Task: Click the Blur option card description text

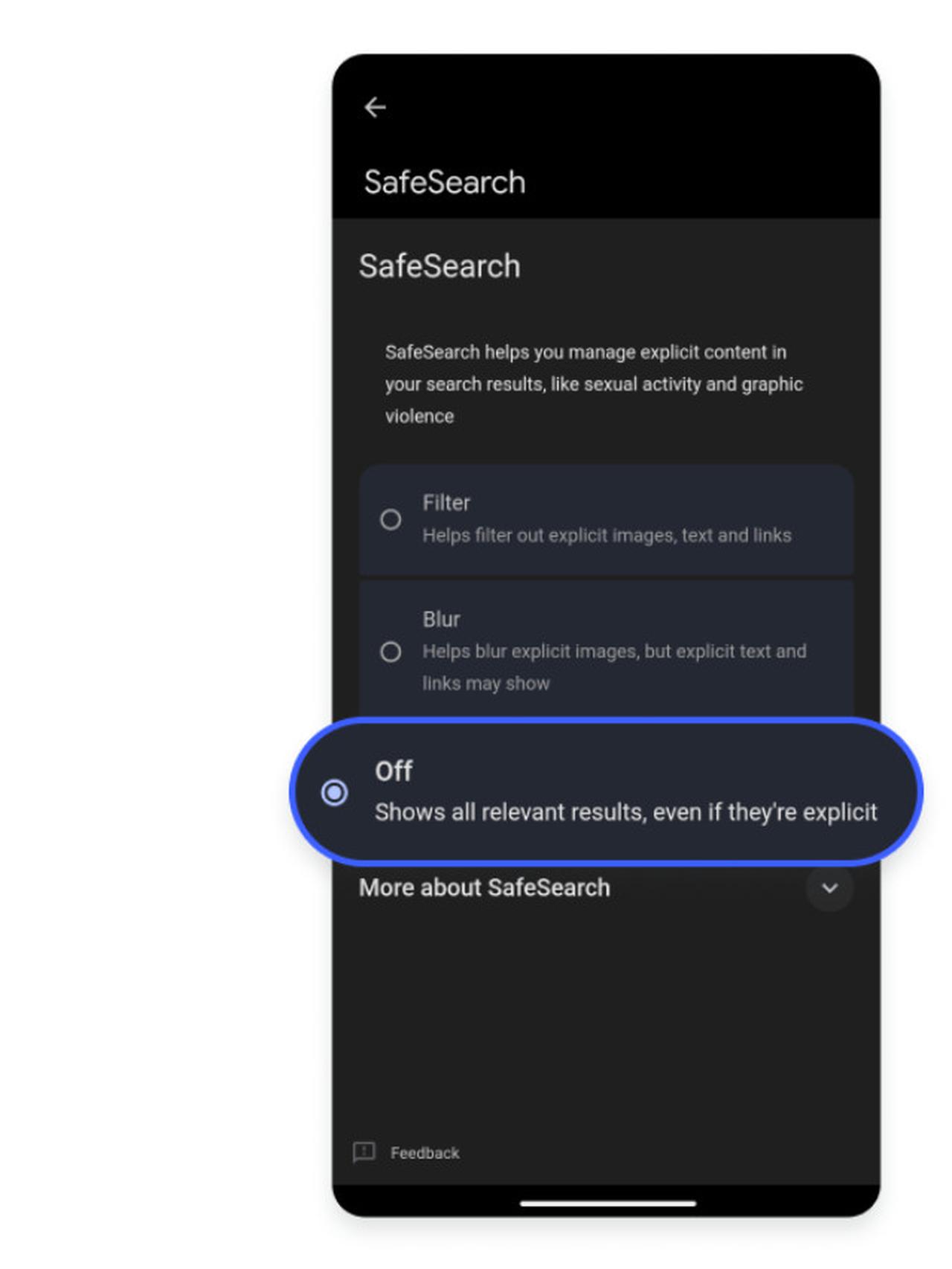Action: click(x=614, y=667)
